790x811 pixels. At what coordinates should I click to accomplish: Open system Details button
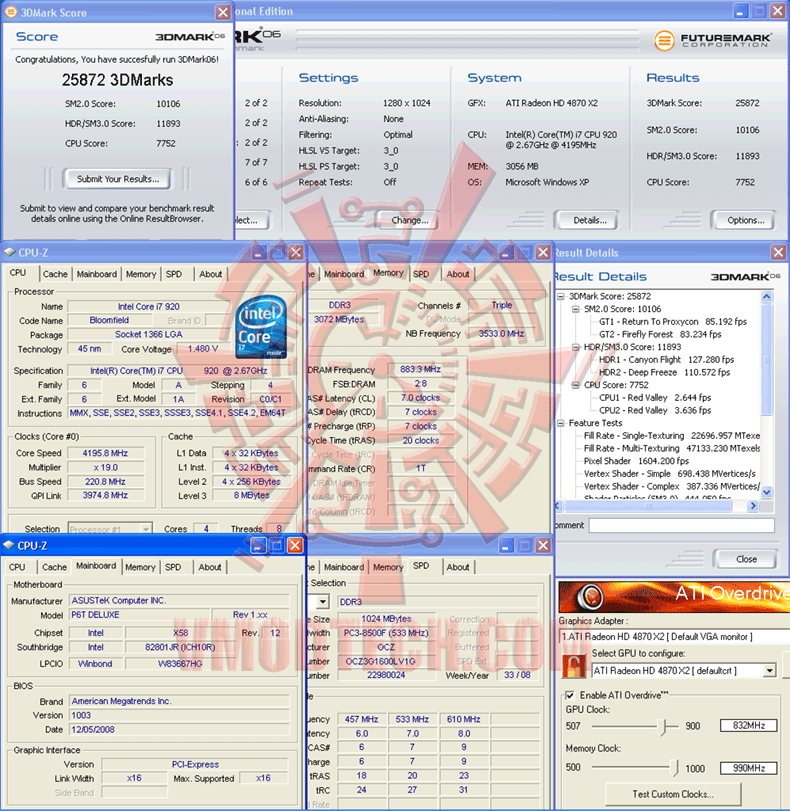click(x=587, y=220)
